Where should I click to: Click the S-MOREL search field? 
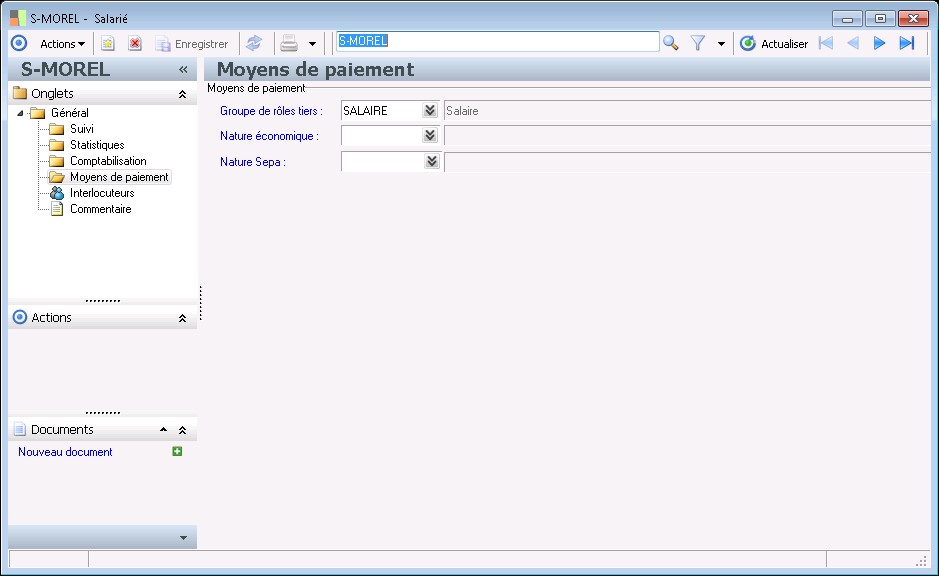(498, 41)
